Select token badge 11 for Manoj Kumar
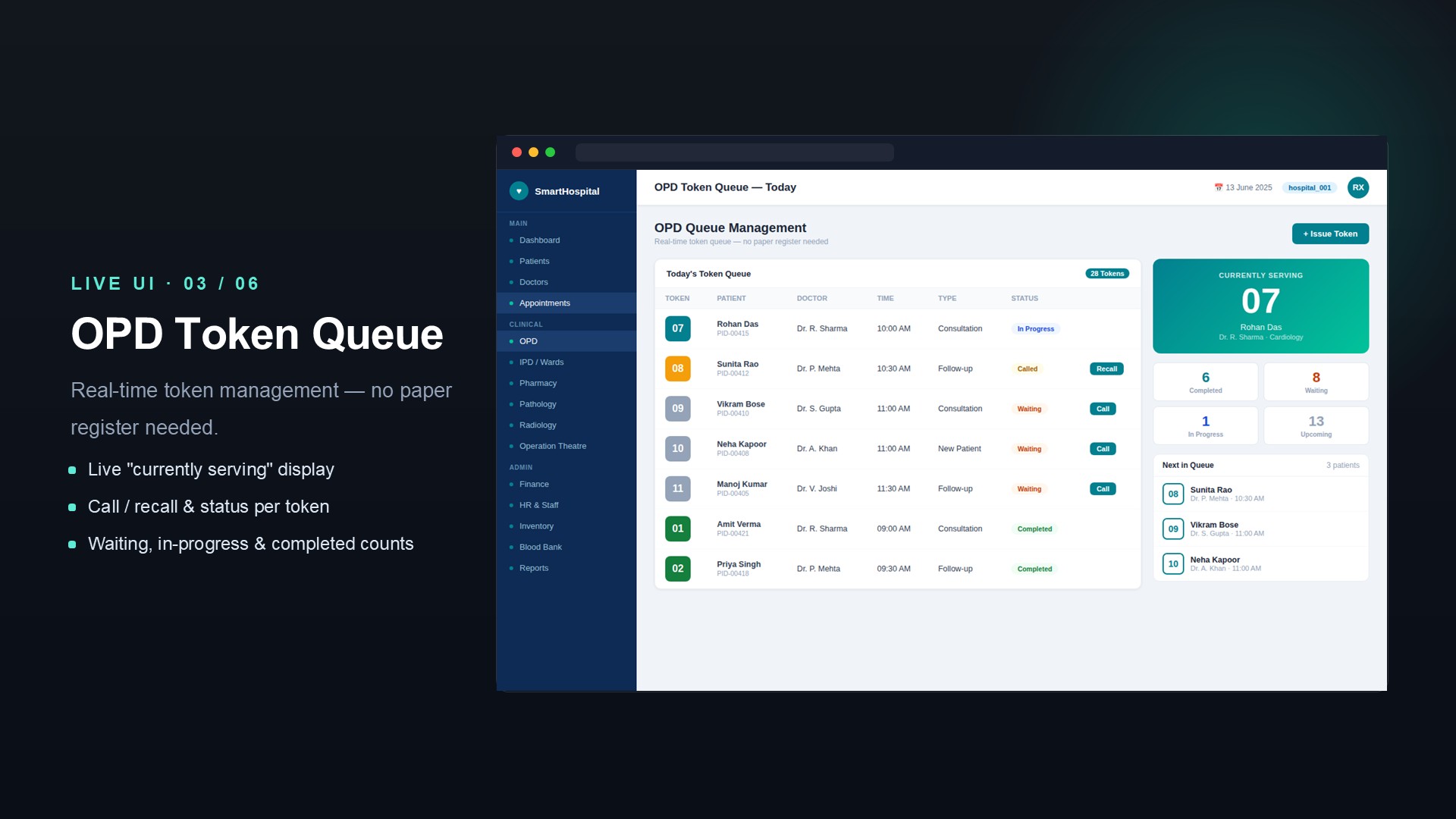 [x=678, y=489]
